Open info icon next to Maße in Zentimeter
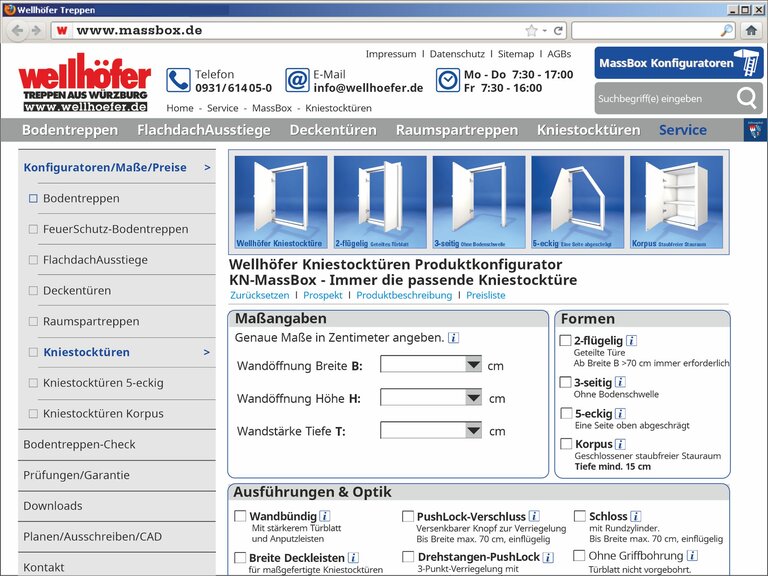This screenshot has width=768, height=576. [x=454, y=337]
